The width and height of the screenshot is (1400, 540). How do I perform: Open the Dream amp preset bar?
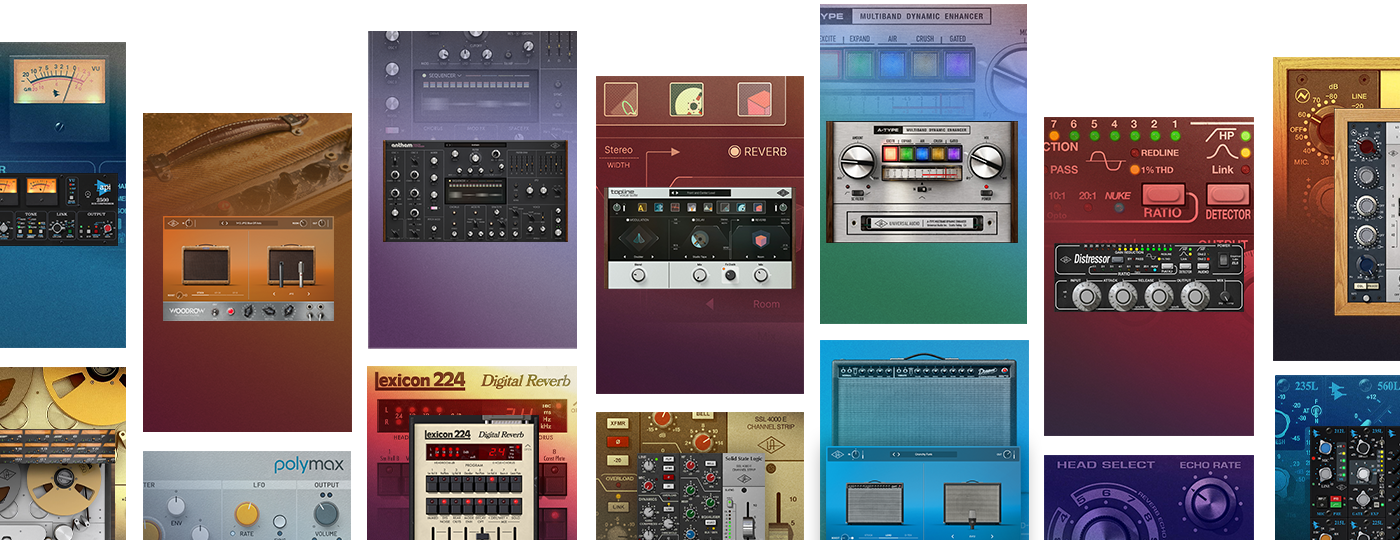click(923, 455)
